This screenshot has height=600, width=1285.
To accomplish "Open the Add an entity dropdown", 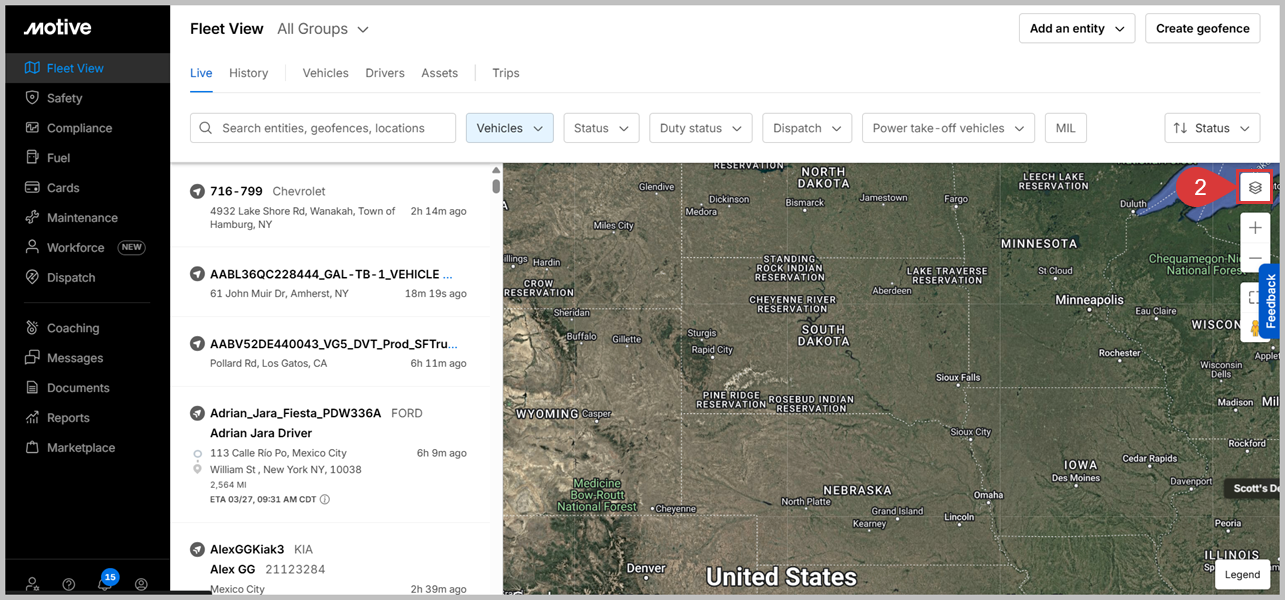I will point(1077,29).
